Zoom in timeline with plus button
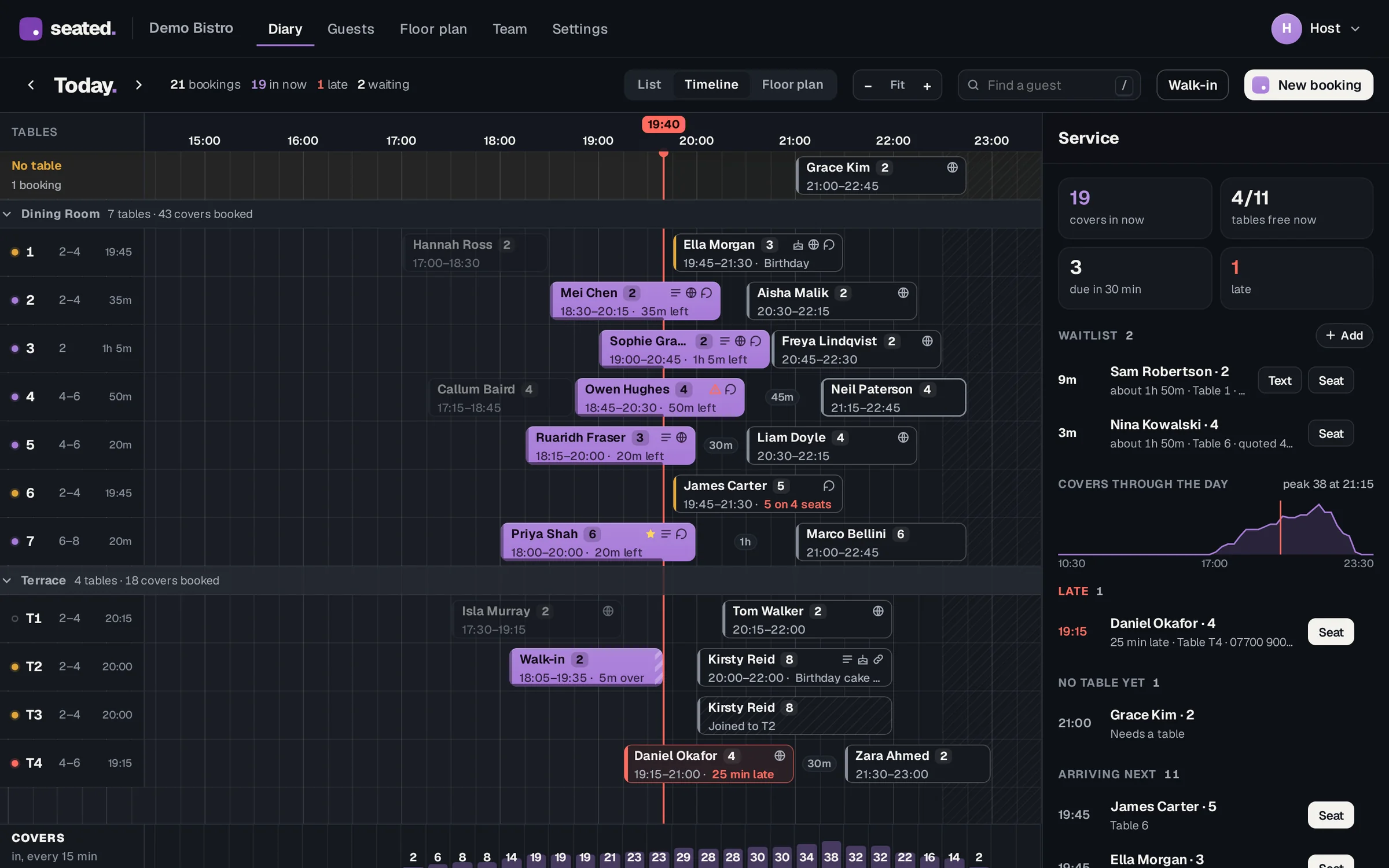This screenshot has height=868, width=1389. (927, 86)
